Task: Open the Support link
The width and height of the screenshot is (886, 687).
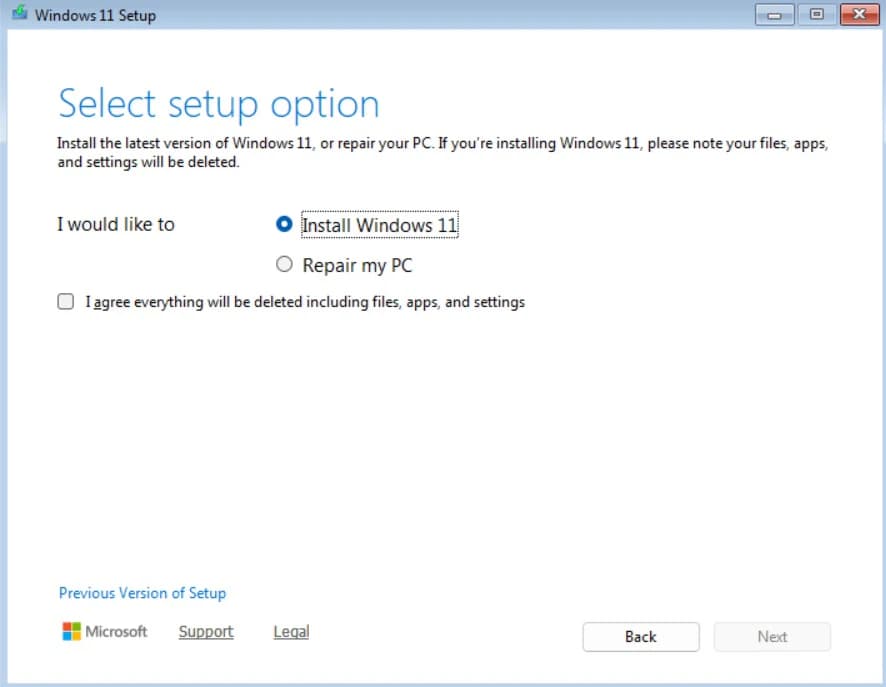Action: tap(206, 632)
